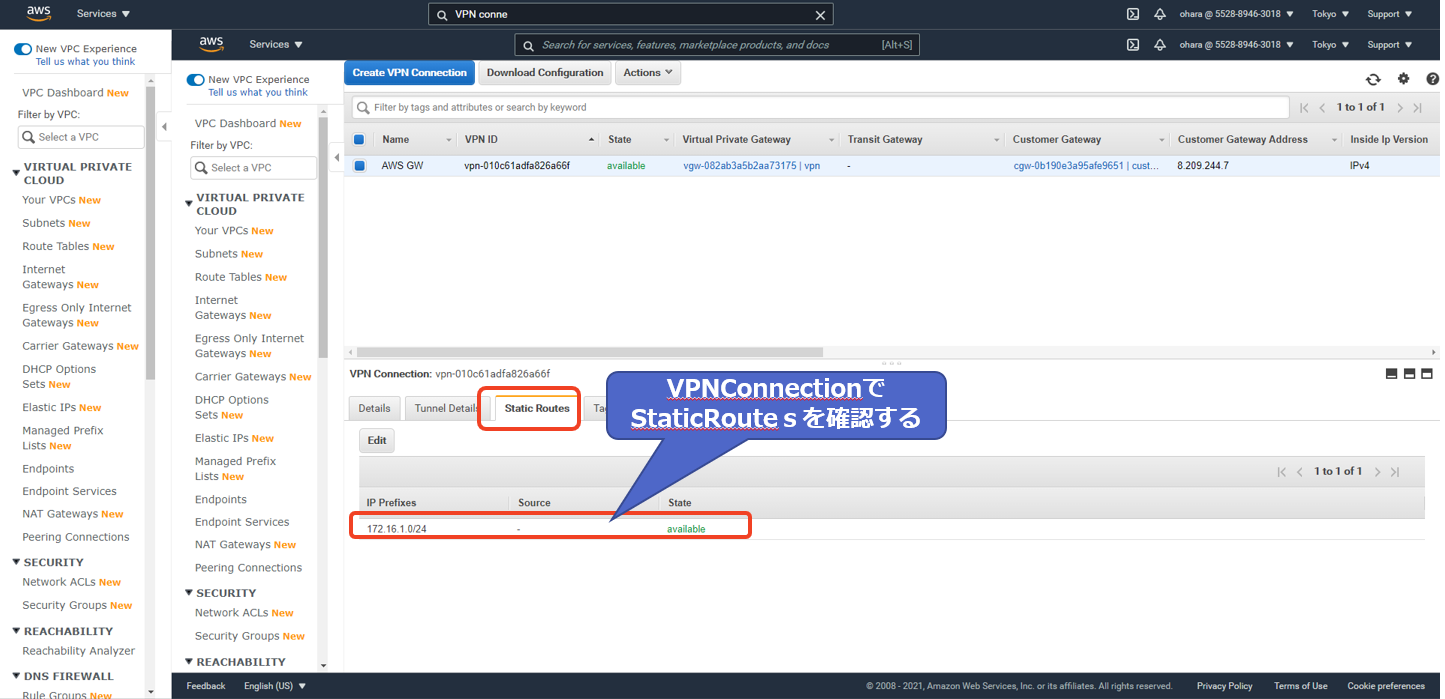This screenshot has height=699, width=1445.
Task: Open the State column dropdown arrow
Action: [666, 140]
